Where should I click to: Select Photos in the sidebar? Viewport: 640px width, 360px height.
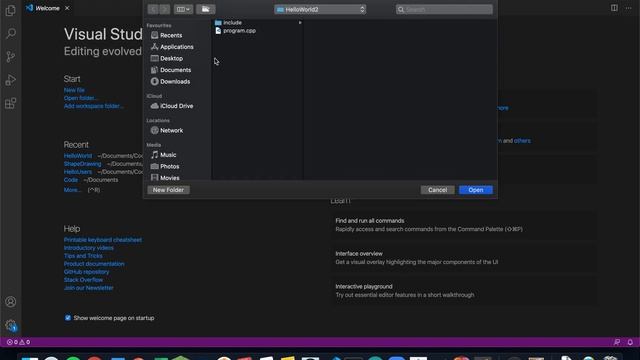(x=169, y=166)
